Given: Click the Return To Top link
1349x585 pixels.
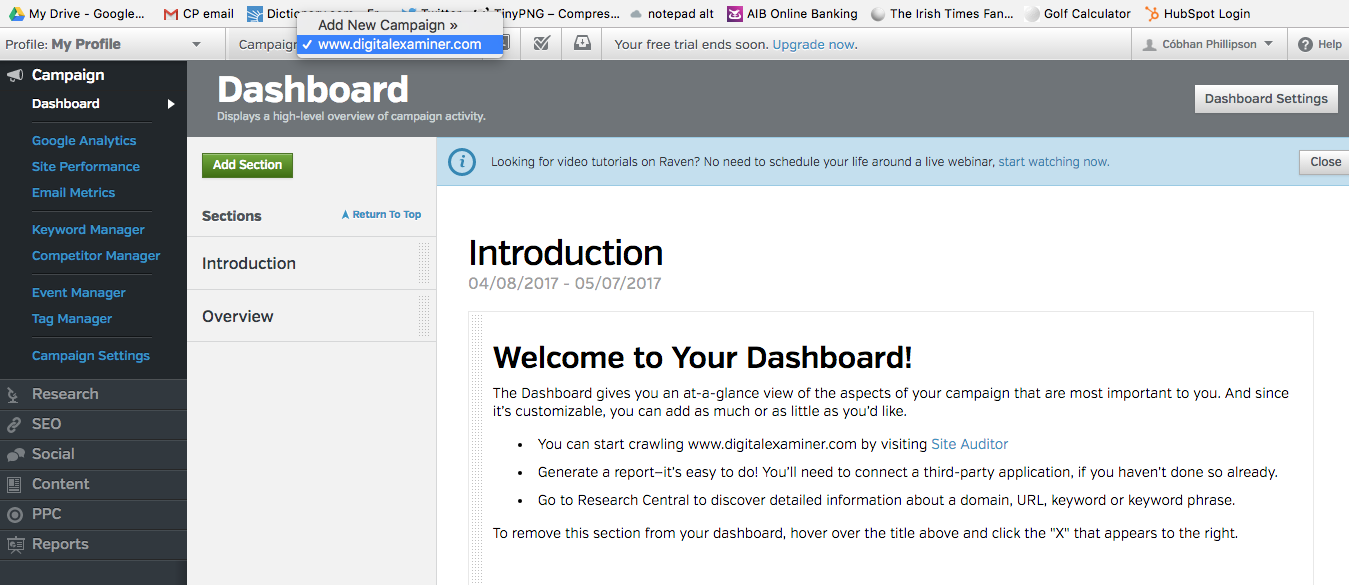Looking at the screenshot, I should tap(381, 215).
